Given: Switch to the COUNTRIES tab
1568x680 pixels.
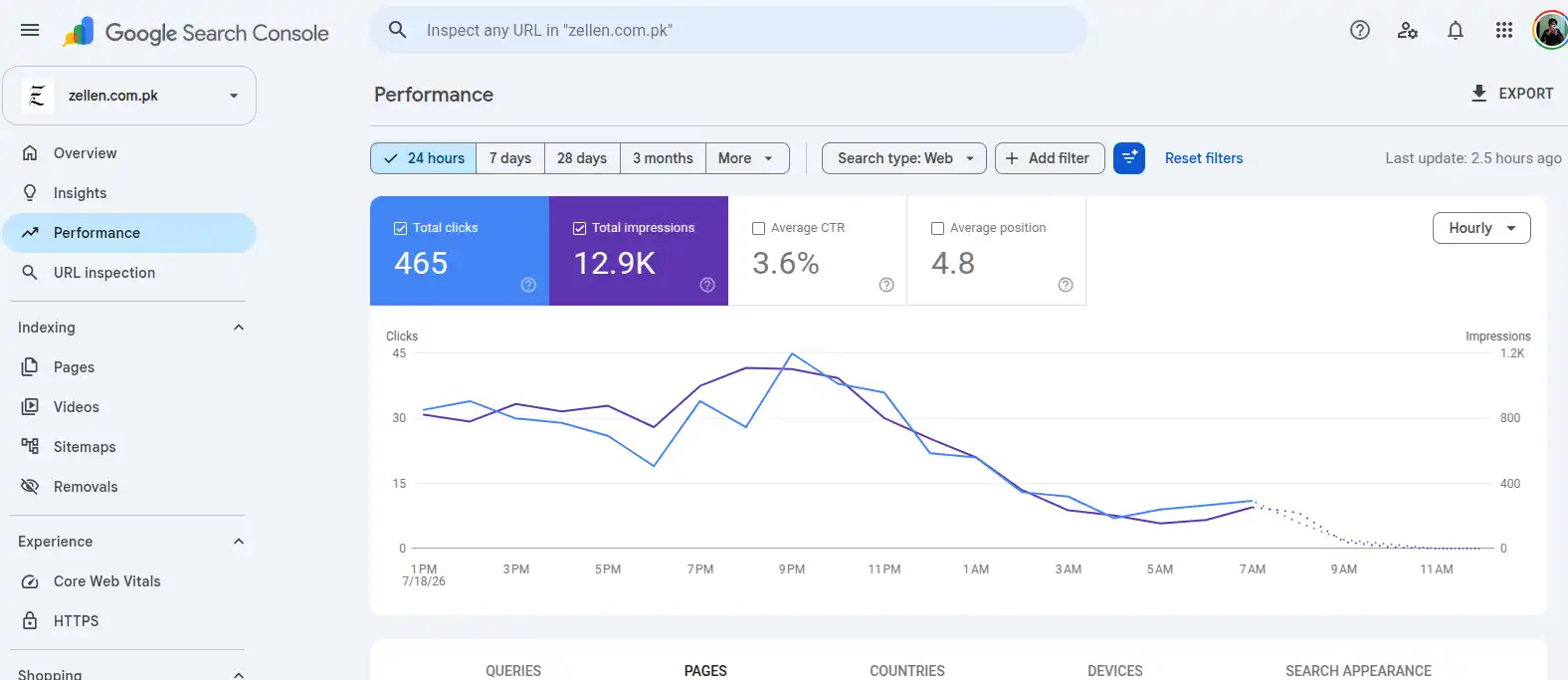Looking at the screenshot, I should coord(907,671).
